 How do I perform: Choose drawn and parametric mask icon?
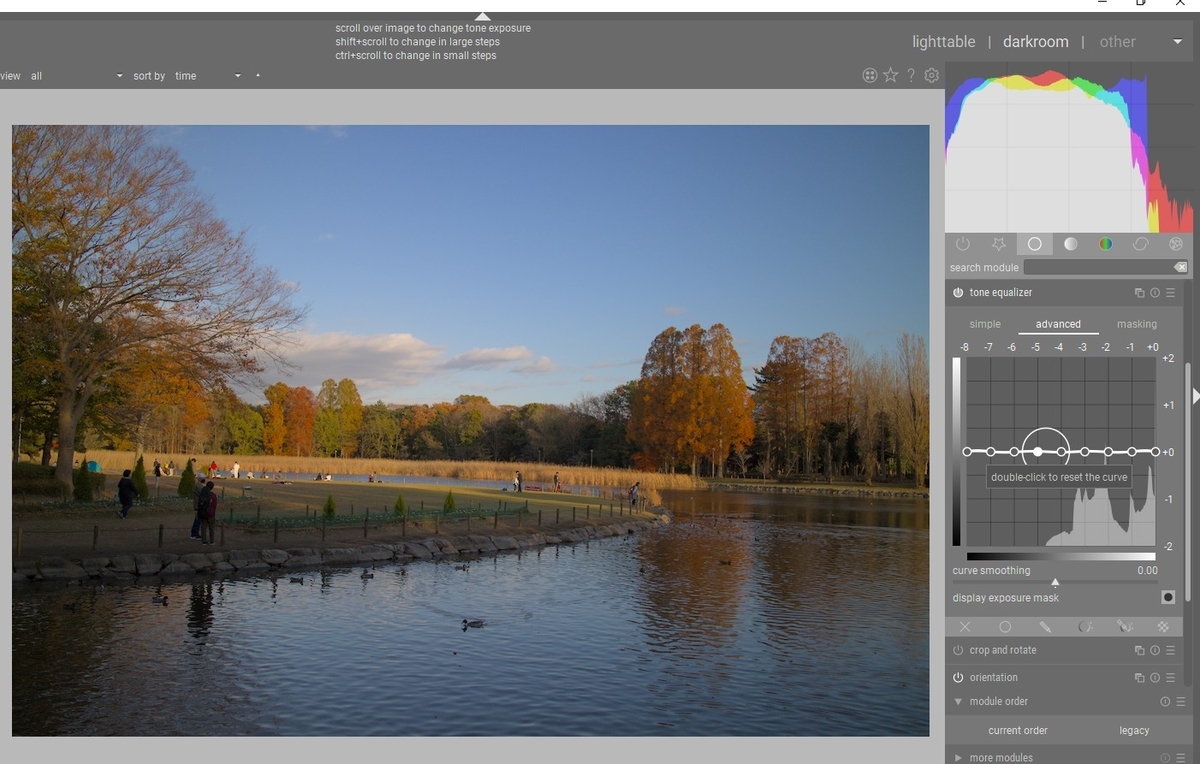click(x=1124, y=627)
